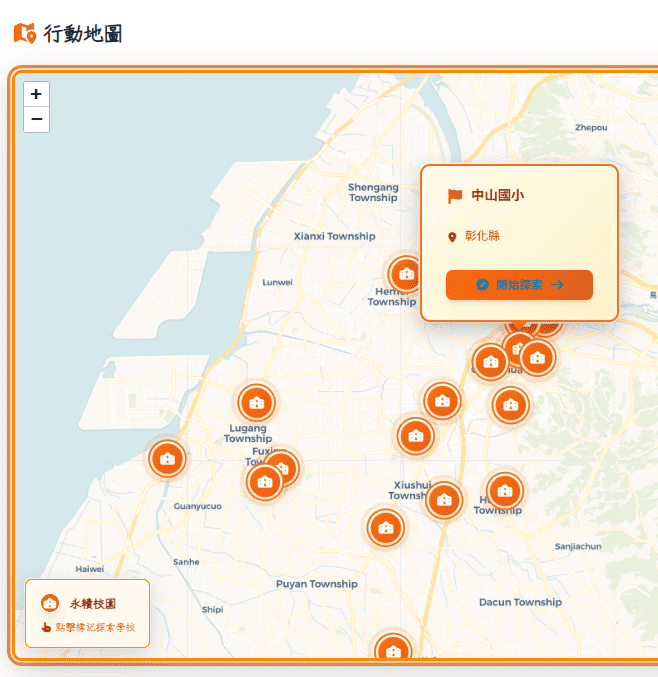Viewport: 658px width, 677px height.
Task: Click the 行動地圖 heading text
Action: pyautogui.click(x=83, y=34)
